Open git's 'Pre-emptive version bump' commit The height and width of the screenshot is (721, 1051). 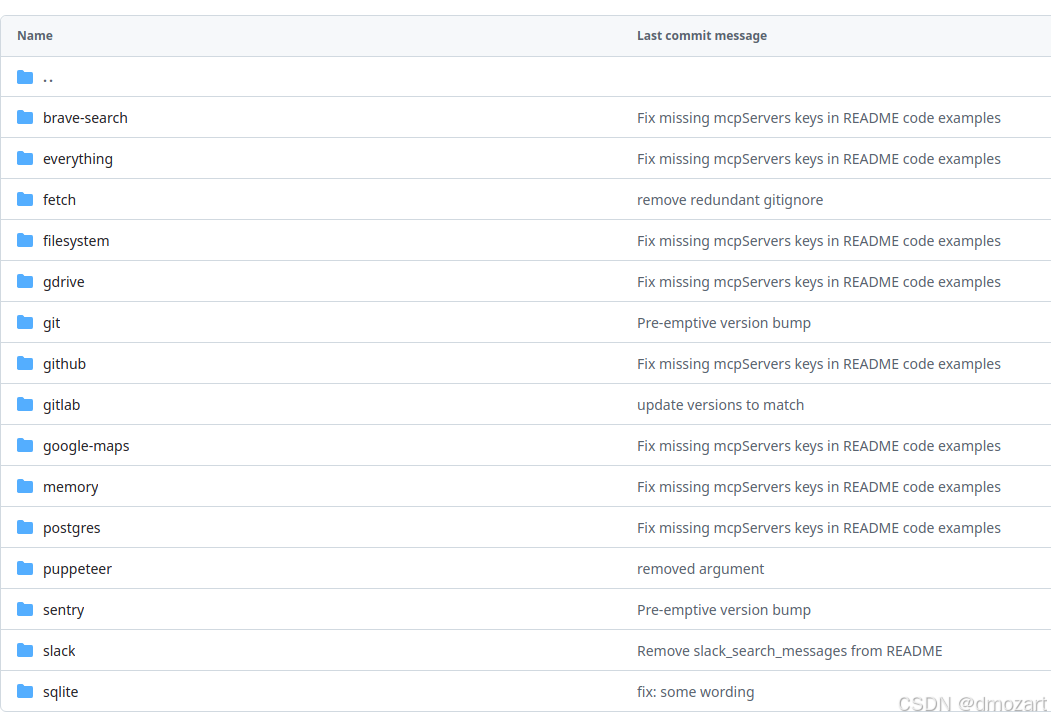(724, 324)
